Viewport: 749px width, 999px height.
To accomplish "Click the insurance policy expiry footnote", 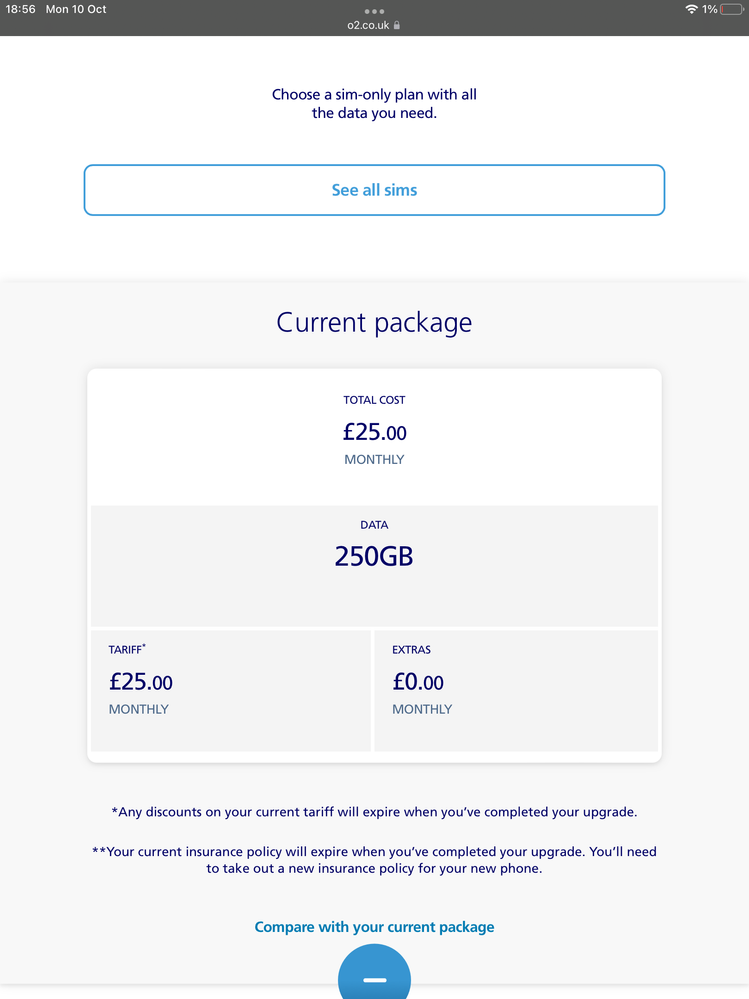I will [x=374, y=859].
